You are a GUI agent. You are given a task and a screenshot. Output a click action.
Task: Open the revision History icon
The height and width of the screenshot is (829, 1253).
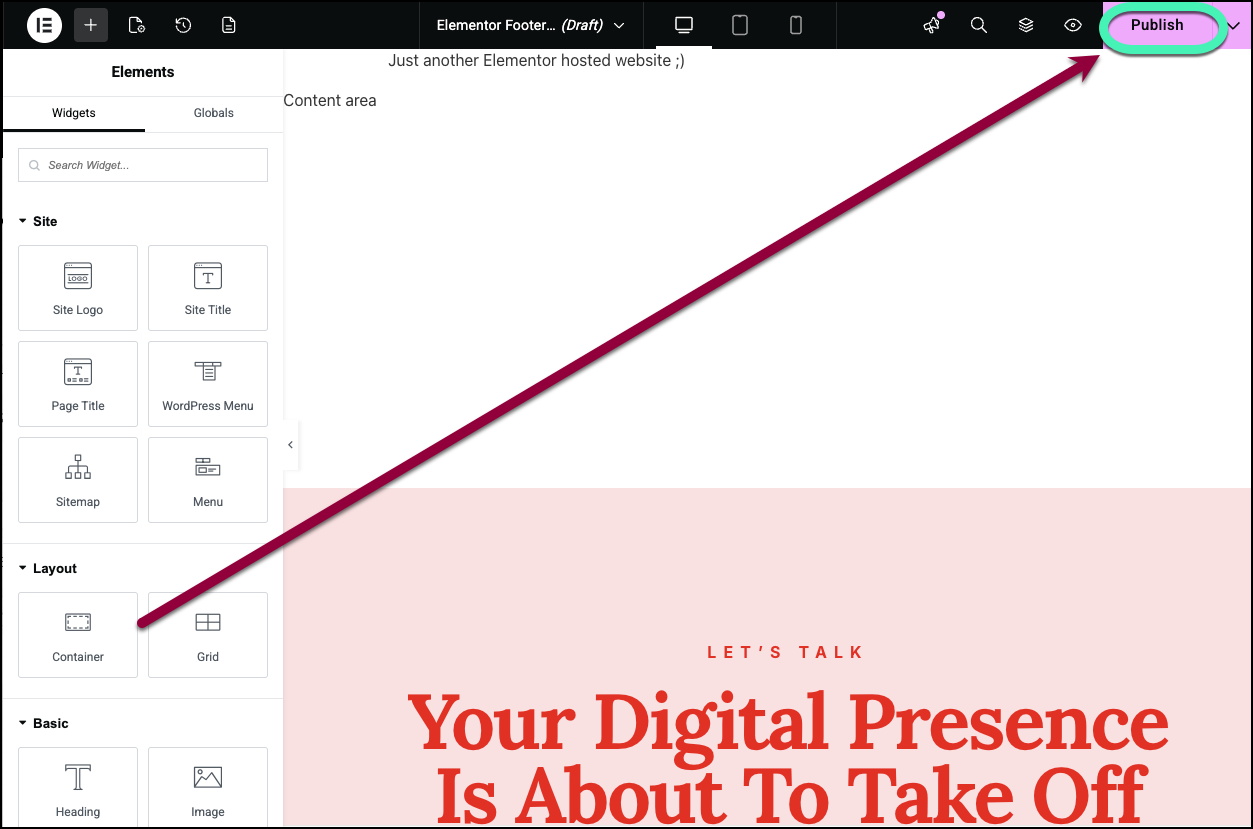point(183,25)
